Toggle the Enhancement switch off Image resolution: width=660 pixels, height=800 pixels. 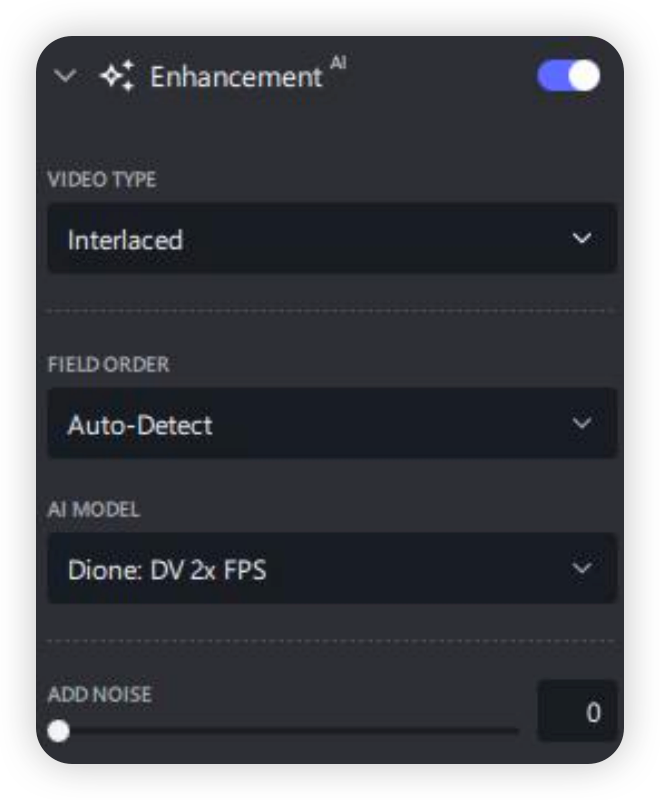pos(568,77)
